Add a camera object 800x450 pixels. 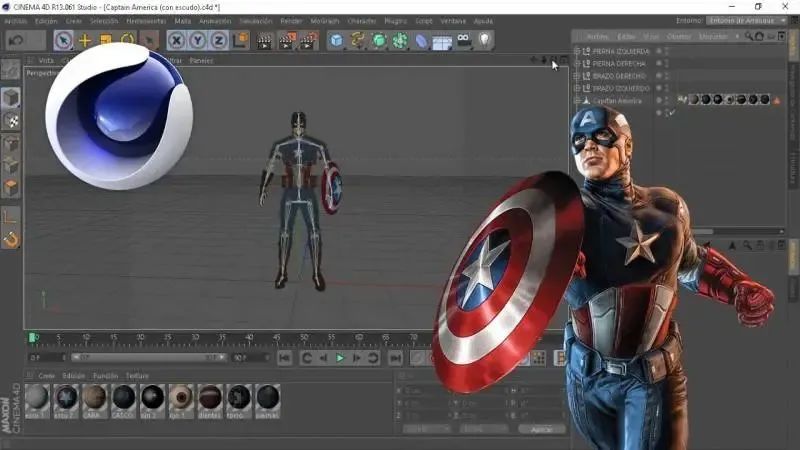point(464,40)
